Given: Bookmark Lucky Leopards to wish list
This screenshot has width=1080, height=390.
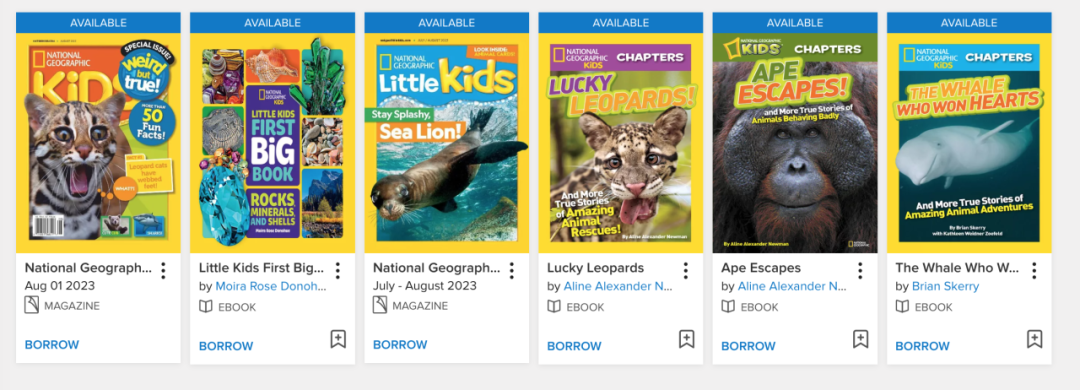Looking at the screenshot, I should click(686, 339).
